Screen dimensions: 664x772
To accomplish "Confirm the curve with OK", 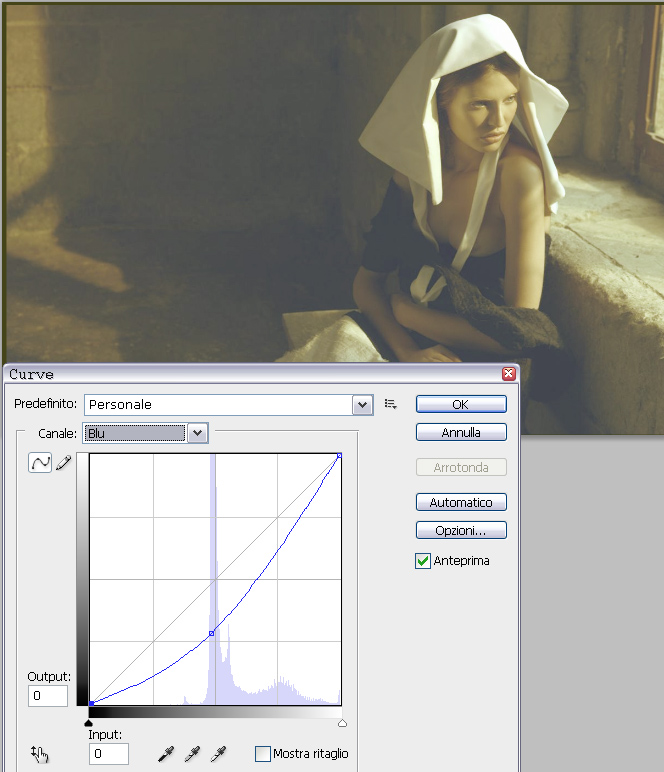I will (x=461, y=404).
